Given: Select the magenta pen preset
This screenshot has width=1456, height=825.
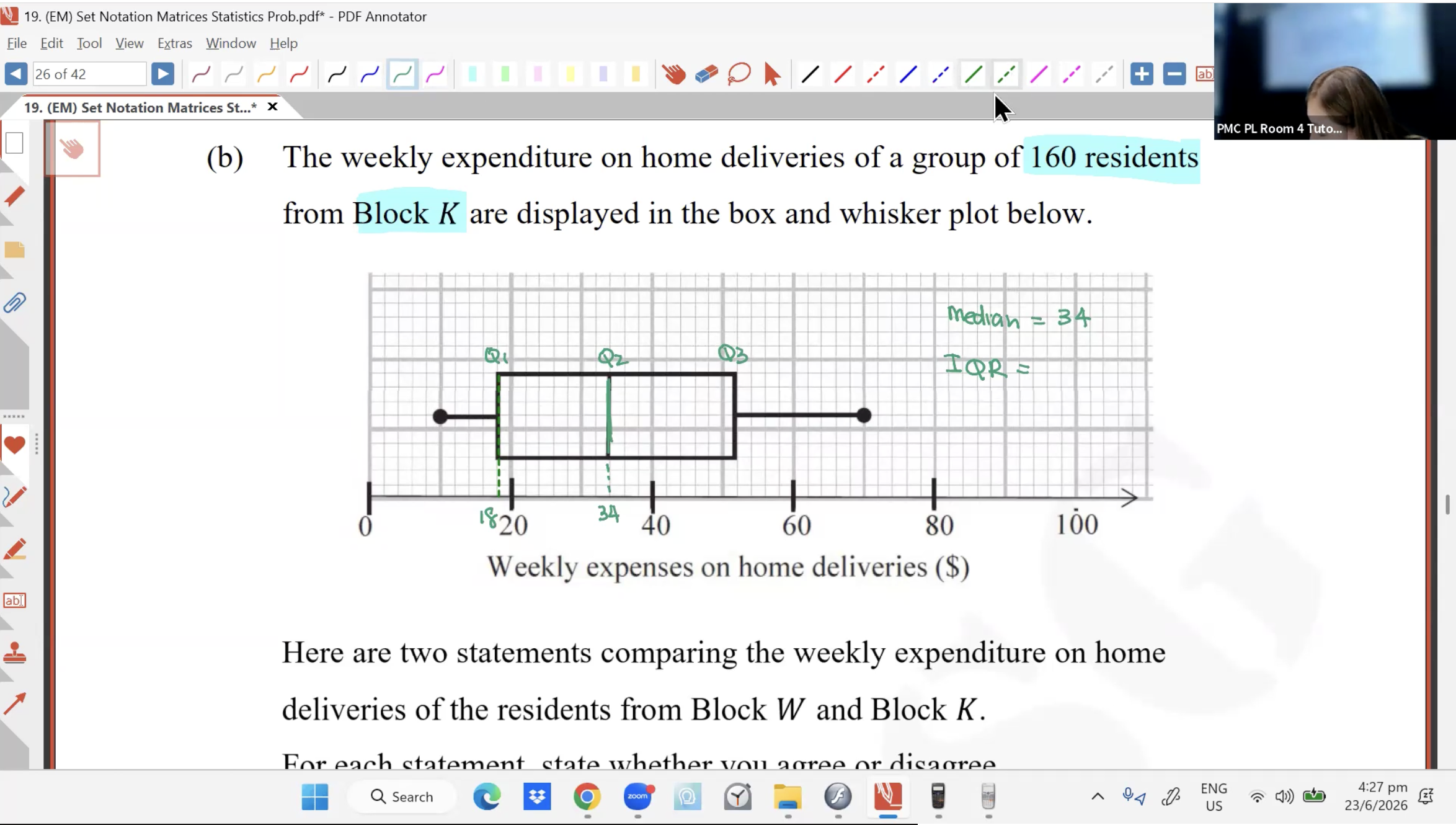Looking at the screenshot, I should tap(435, 74).
